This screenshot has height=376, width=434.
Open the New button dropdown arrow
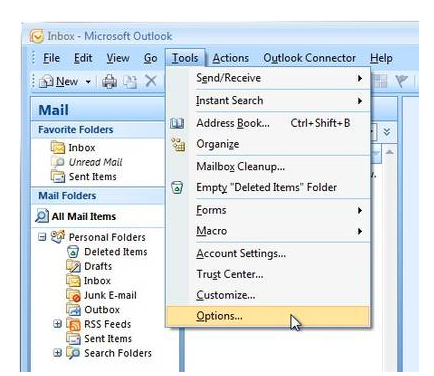pos(88,81)
